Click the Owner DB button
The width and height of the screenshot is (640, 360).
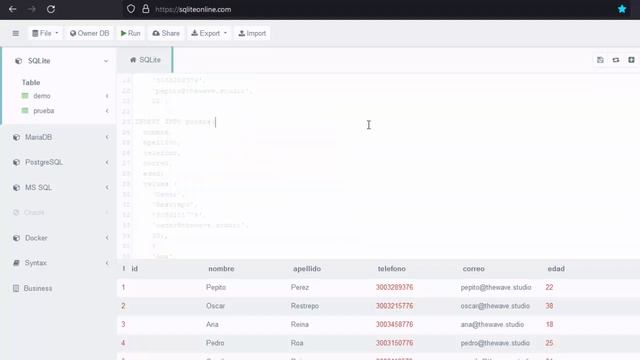[89, 33]
